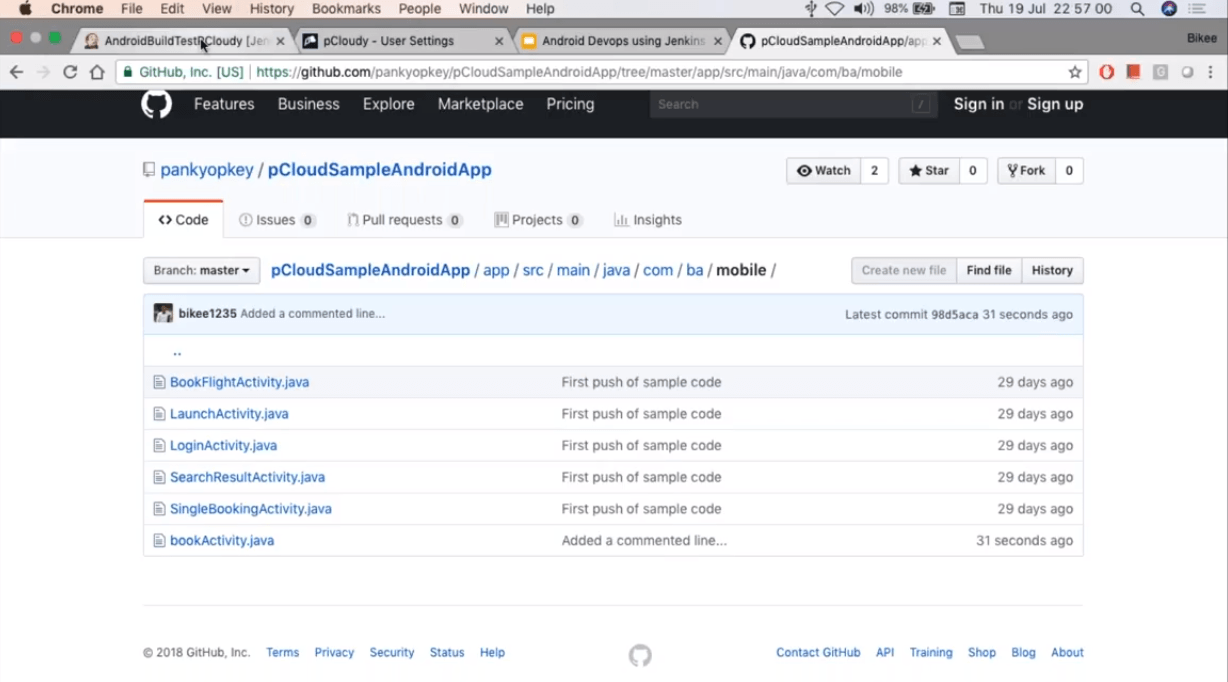Click the GitHub search input field
Viewport: 1228px width, 682px height.
pyautogui.click(x=794, y=104)
